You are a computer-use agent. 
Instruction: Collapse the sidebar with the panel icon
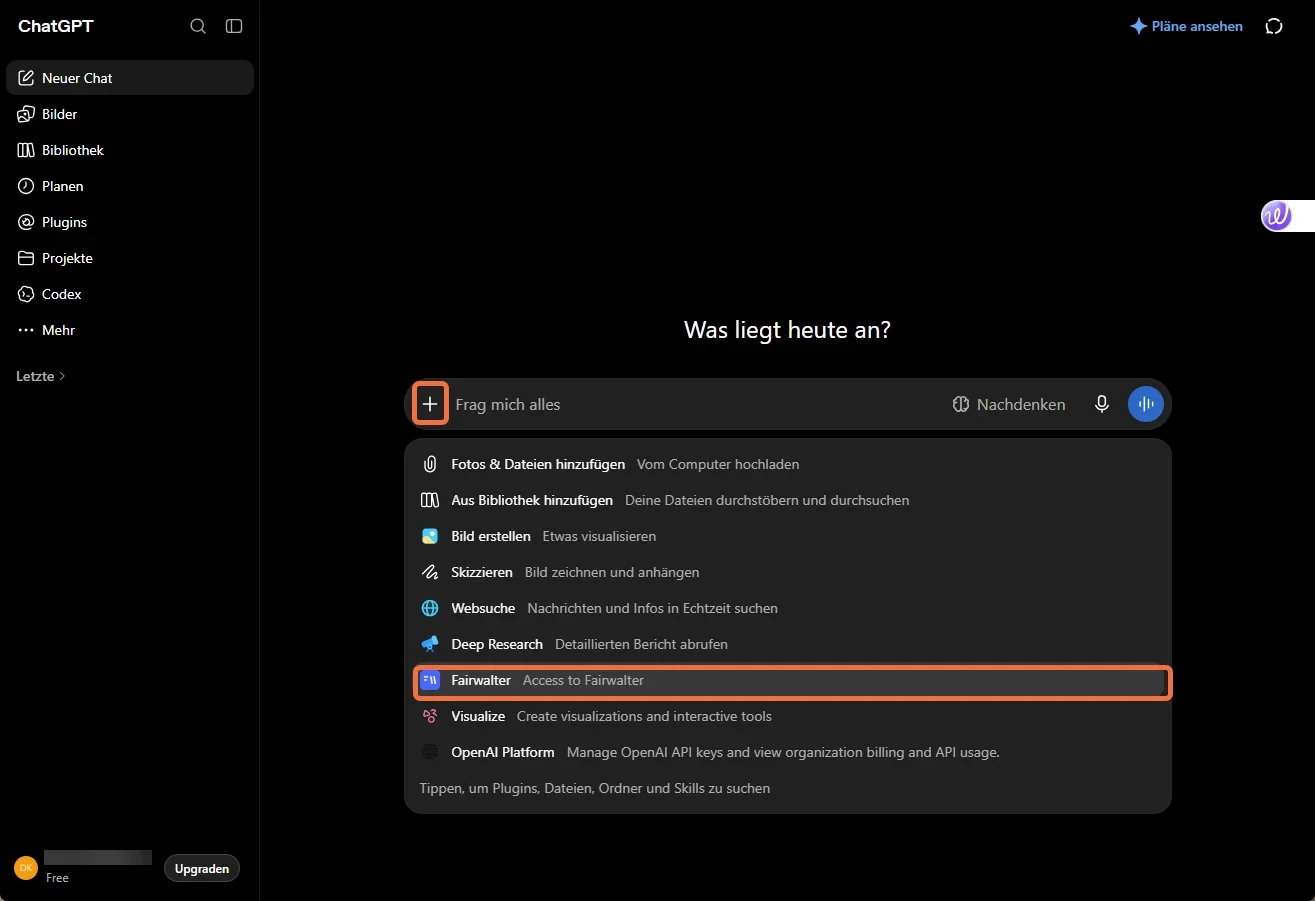click(234, 26)
